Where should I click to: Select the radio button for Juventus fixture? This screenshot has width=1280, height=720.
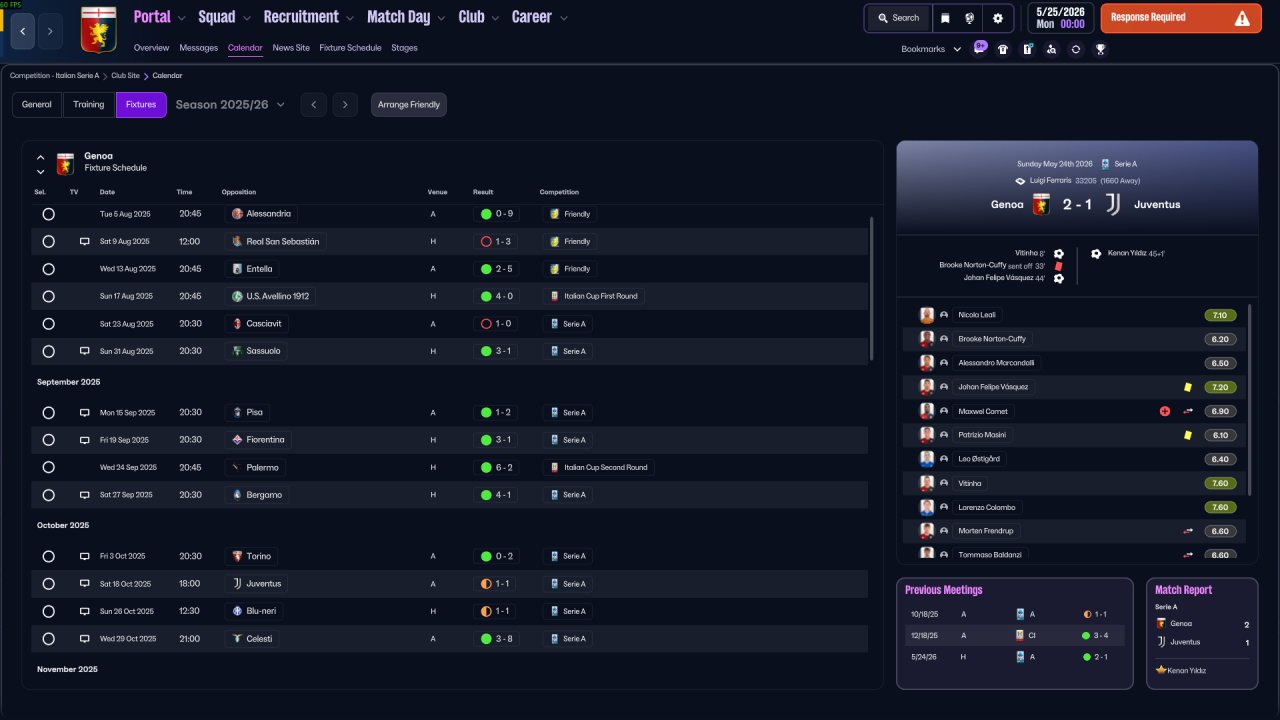coord(48,584)
